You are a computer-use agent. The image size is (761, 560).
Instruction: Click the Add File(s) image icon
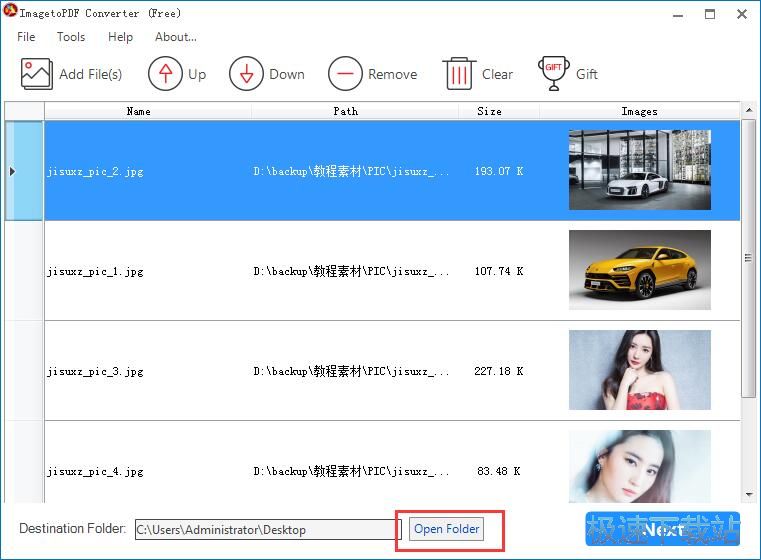click(x=37, y=74)
